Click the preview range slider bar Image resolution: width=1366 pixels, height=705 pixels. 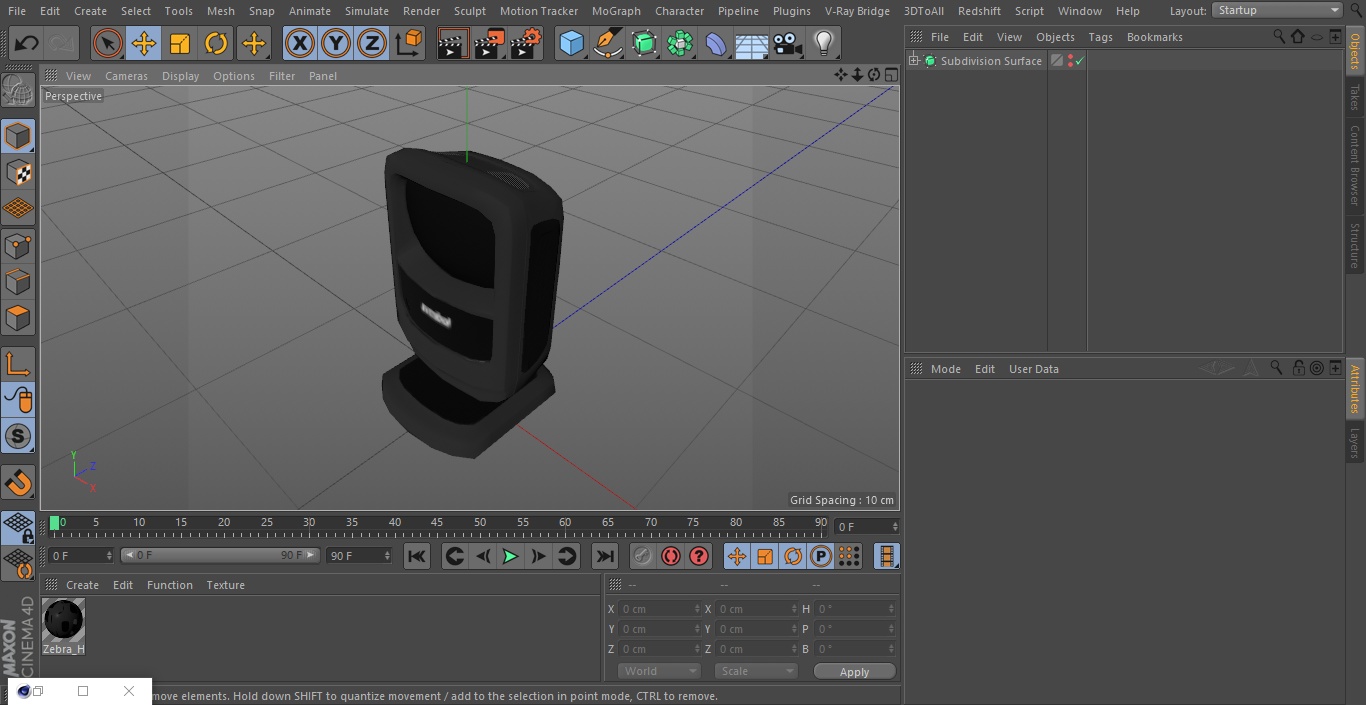click(x=220, y=555)
